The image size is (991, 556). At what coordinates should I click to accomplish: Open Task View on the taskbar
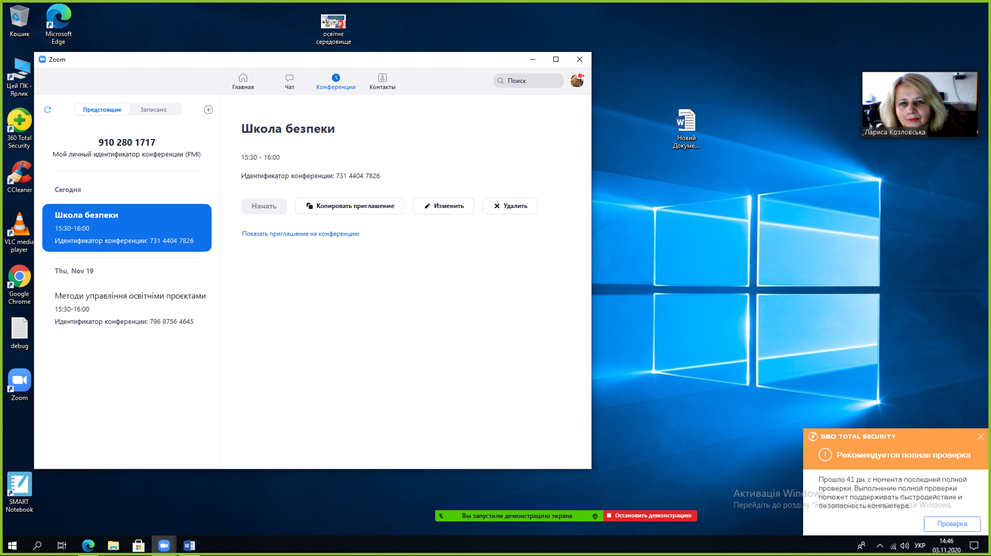[62, 545]
